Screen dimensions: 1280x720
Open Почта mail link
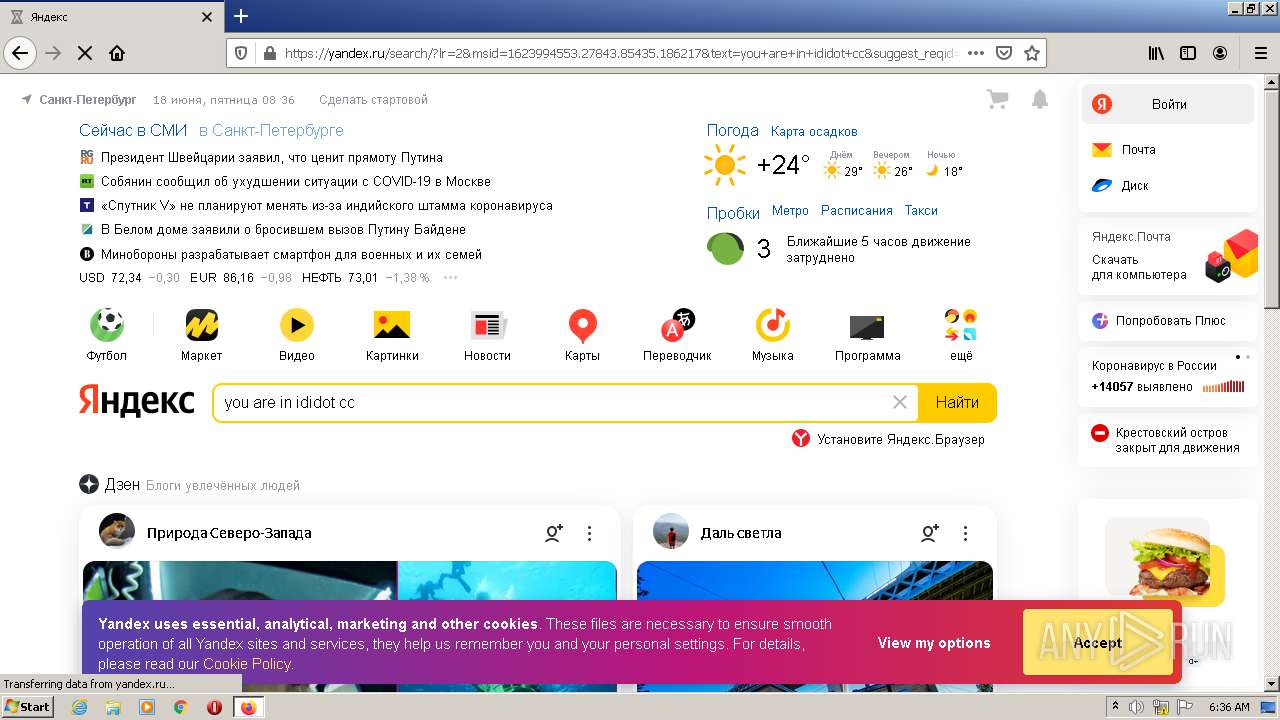click(x=1138, y=150)
